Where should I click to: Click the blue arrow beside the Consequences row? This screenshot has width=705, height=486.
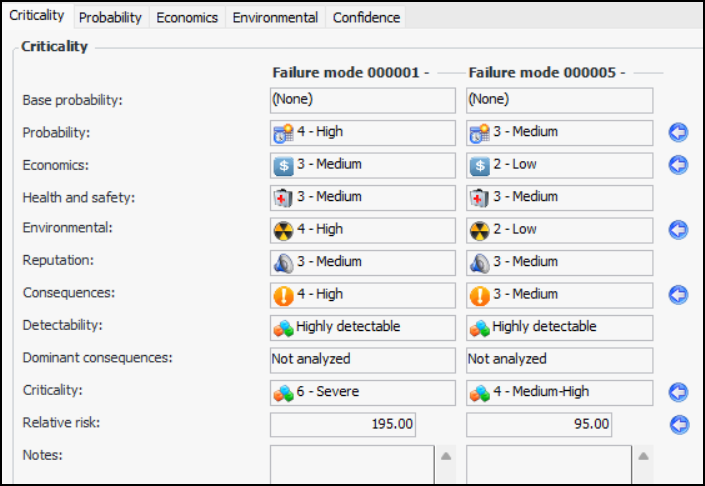pyautogui.click(x=679, y=295)
